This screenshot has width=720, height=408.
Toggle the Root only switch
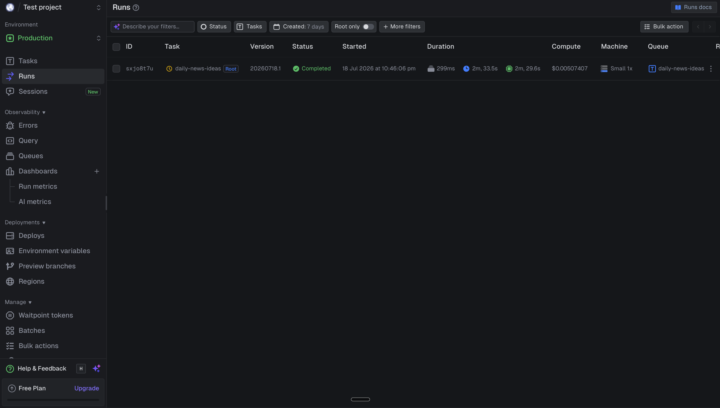368,27
